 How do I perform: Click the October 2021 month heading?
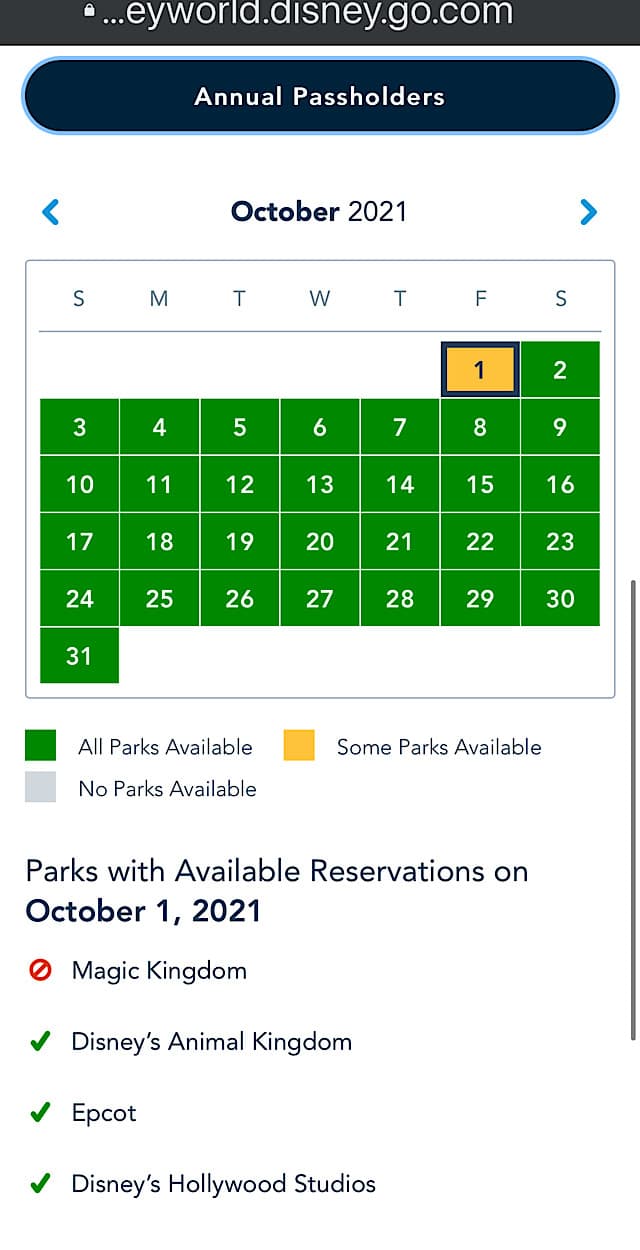tap(319, 212)
